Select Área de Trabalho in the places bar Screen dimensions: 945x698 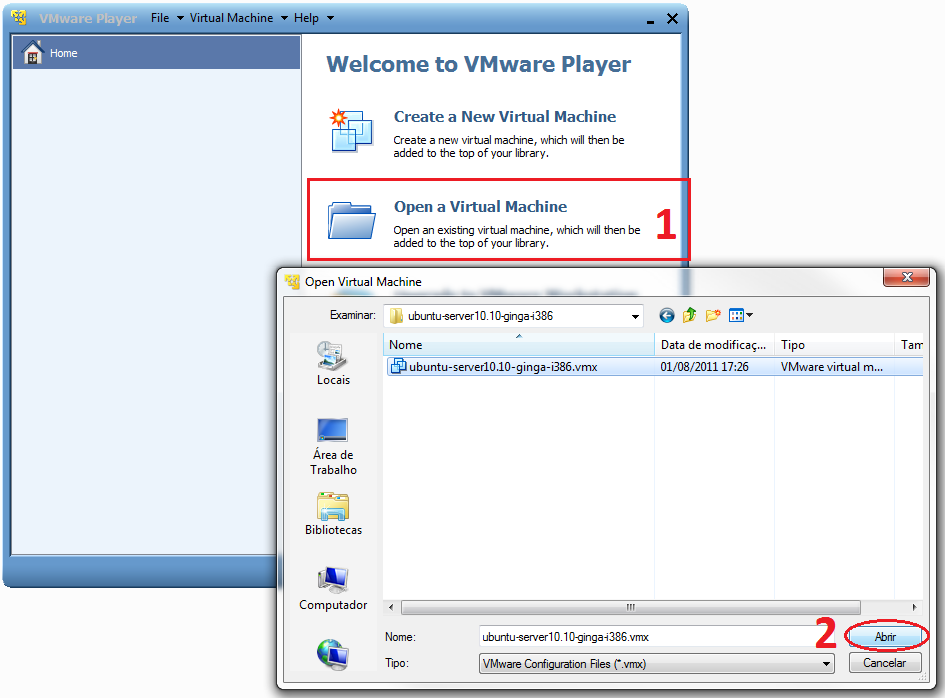coord(333,447)
